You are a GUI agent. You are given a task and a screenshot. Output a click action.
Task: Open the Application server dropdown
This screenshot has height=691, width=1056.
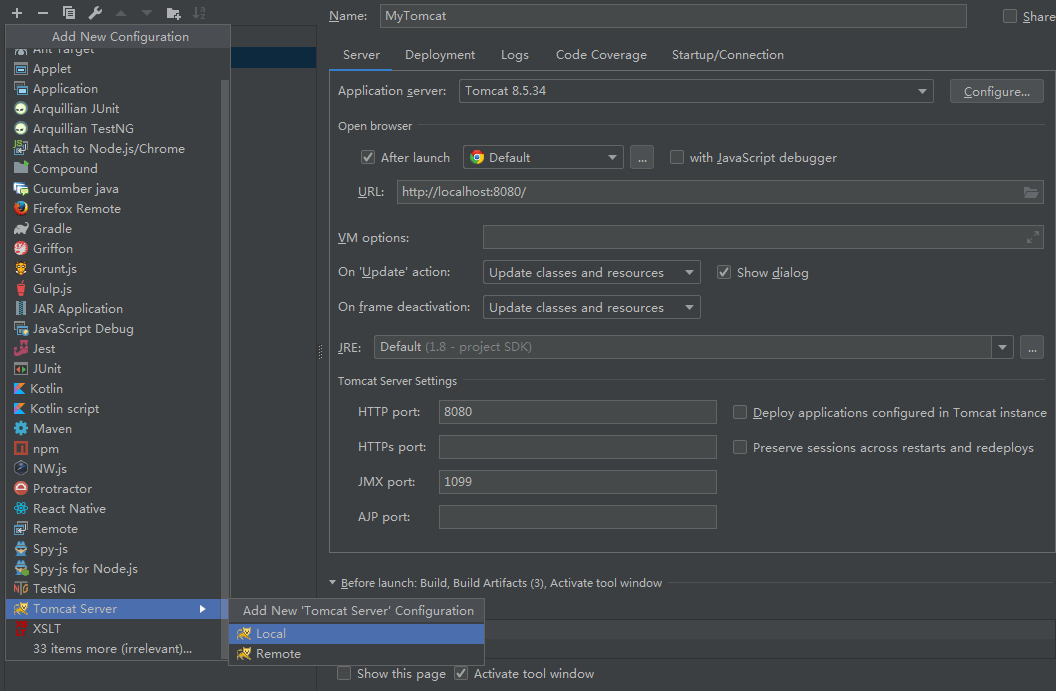click(696, 91)
